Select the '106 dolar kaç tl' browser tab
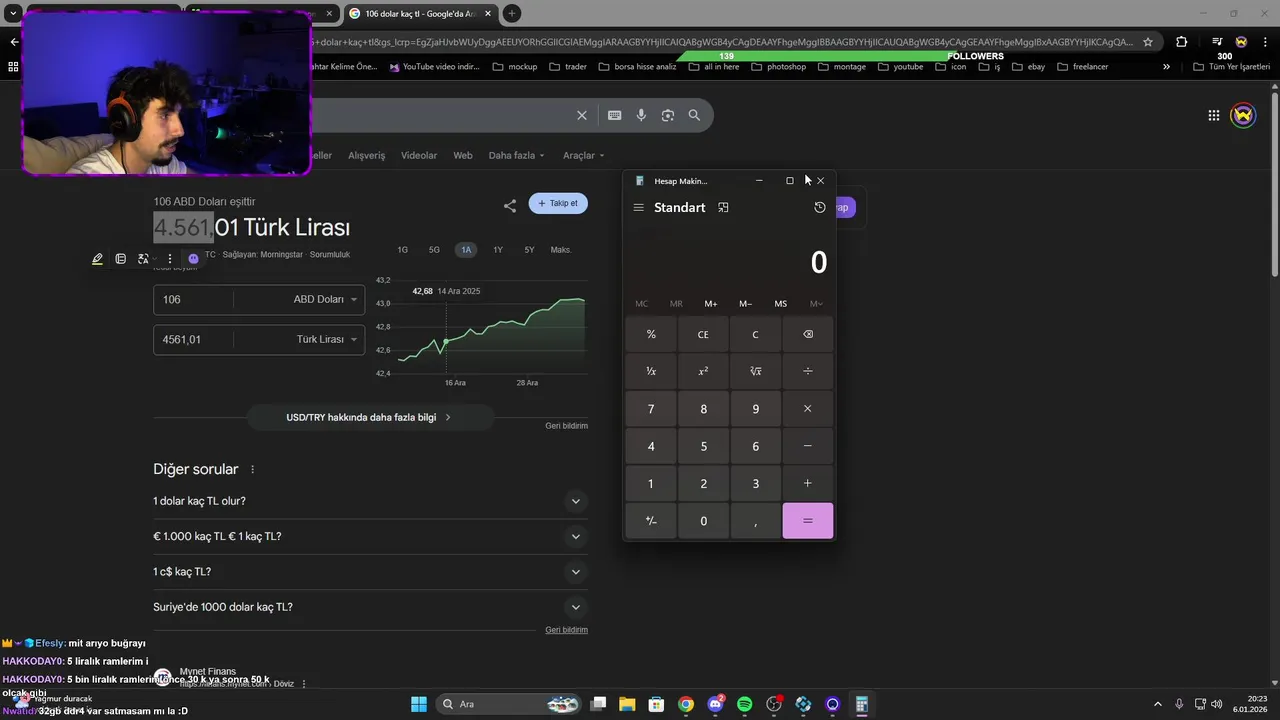 420,13
